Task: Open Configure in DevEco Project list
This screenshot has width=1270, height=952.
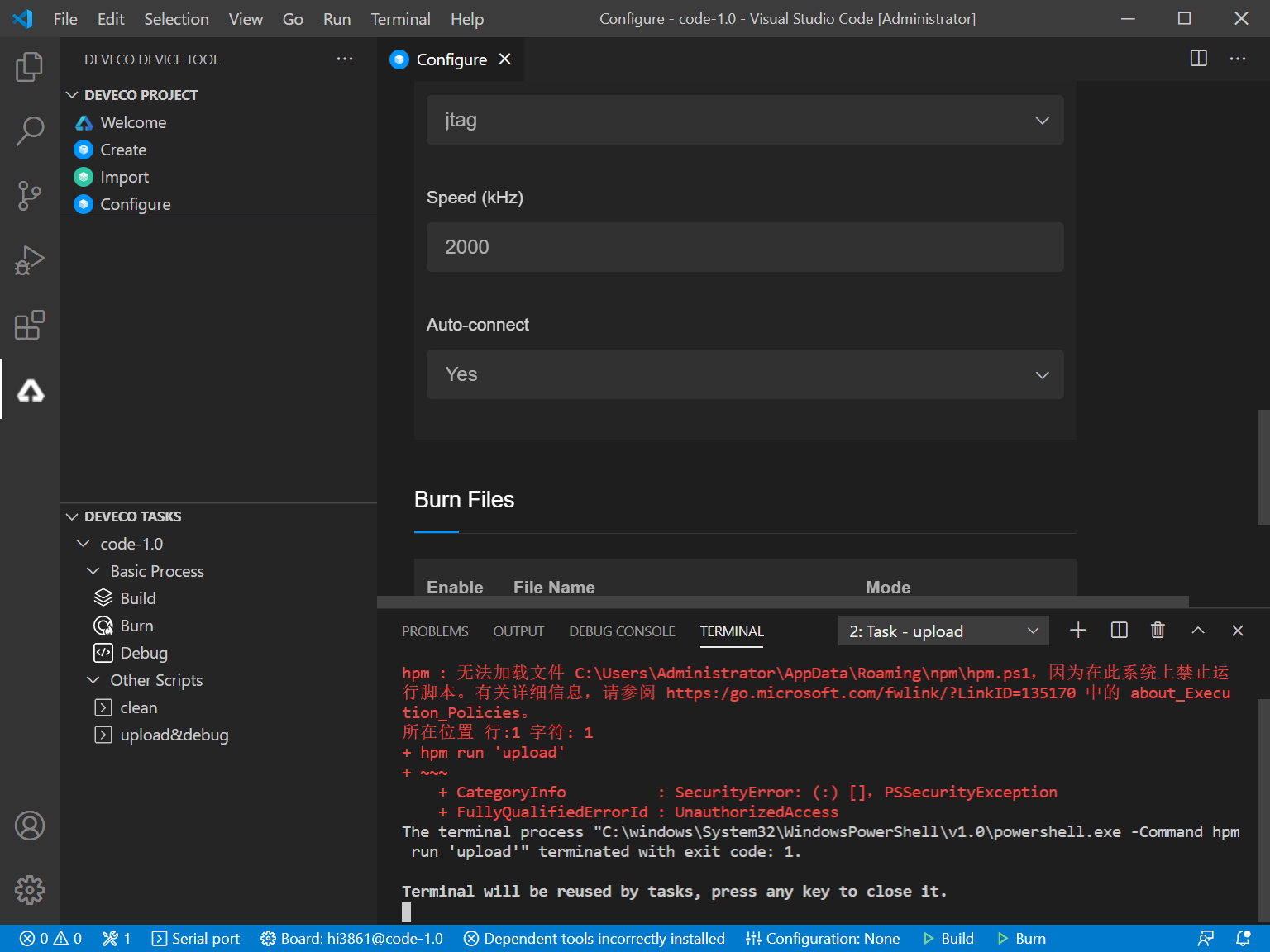Action: tap(136, 204)
